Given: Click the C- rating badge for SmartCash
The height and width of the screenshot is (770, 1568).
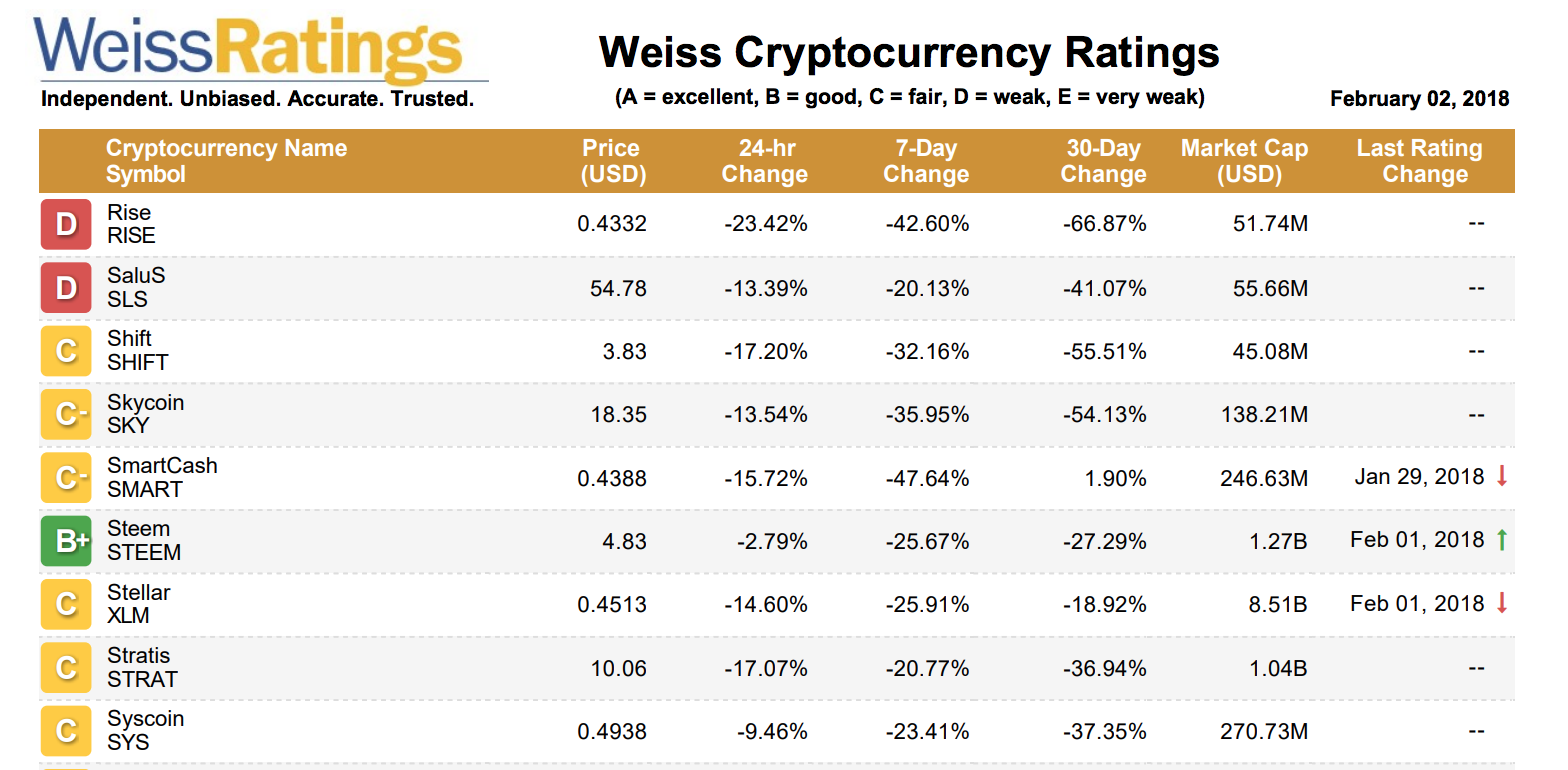Looking at the screenshot, I should click(x=66, y=478).
